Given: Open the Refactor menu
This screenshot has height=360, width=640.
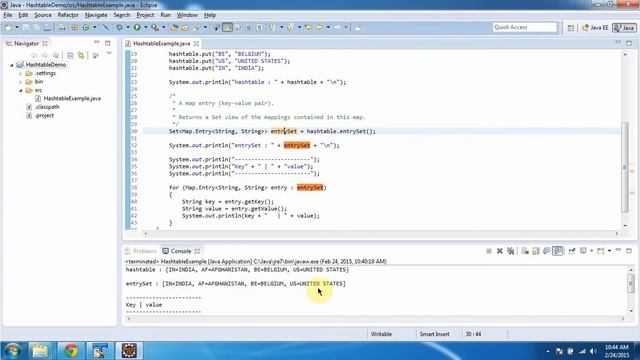Looking at the screenshot, I should [68, 15].
